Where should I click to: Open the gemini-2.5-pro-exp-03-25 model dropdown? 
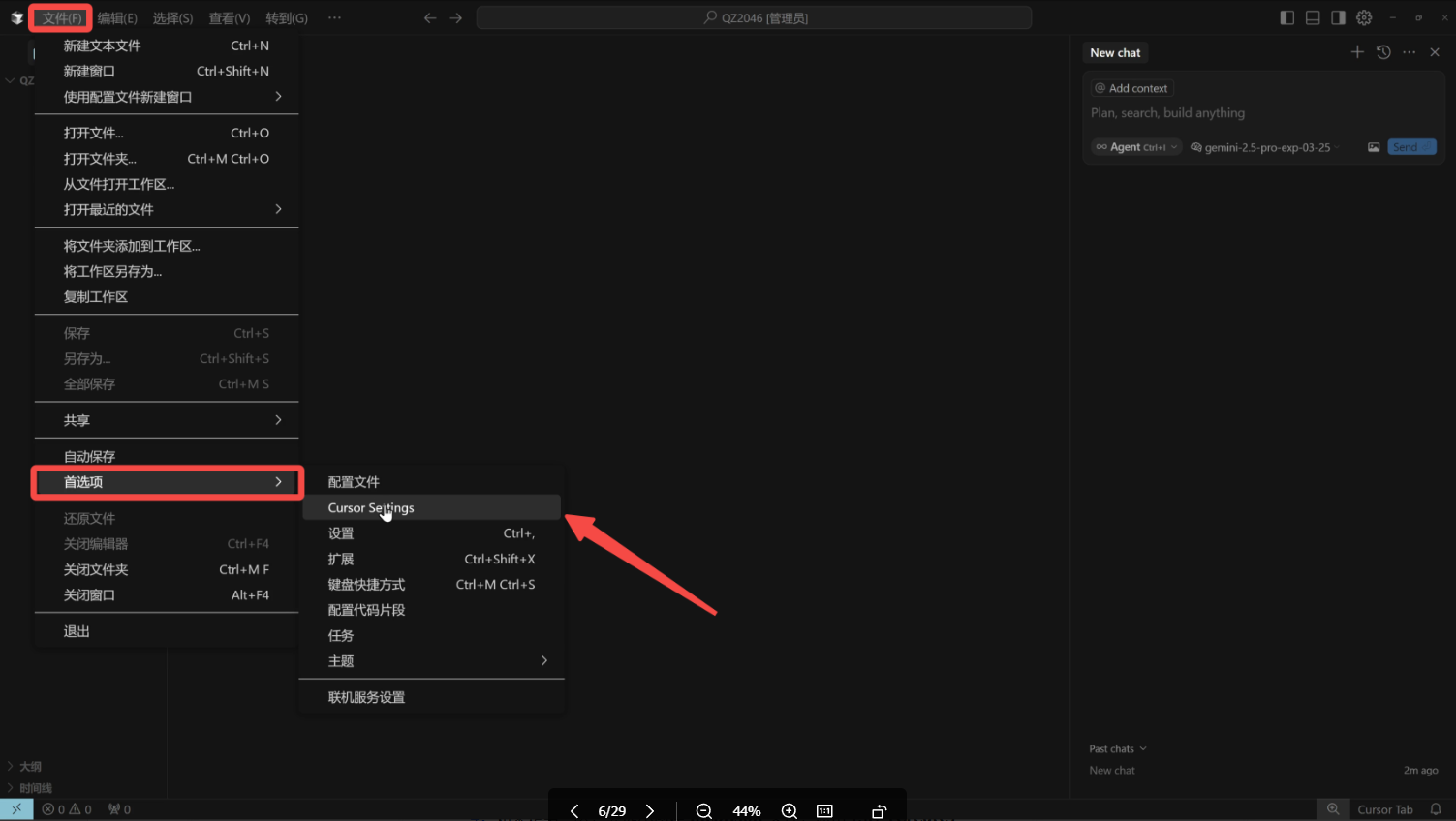click(1266, 147)
